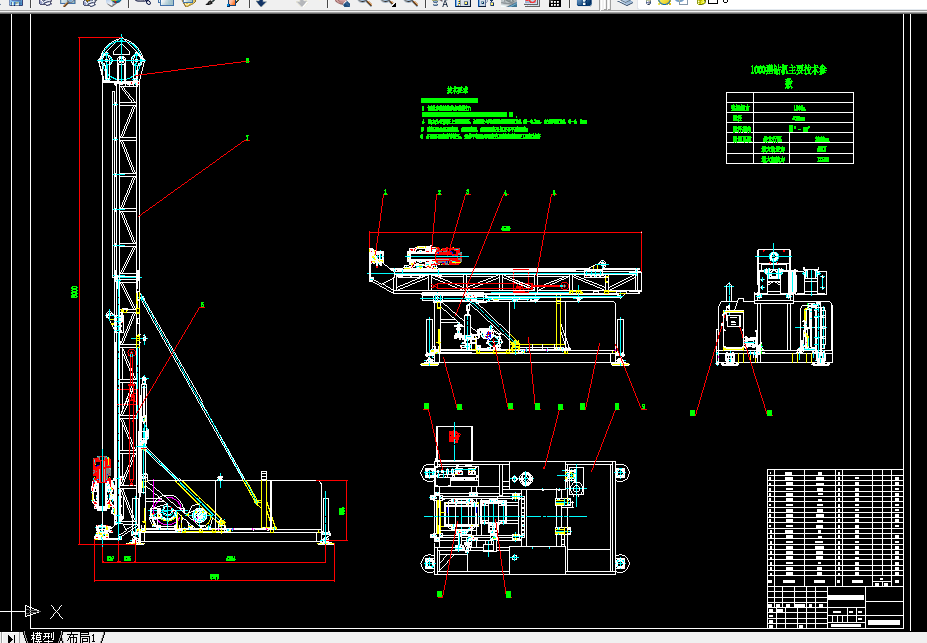Screen dimensions: 927x643
Task: Select the 技术要求 heading text
Action: tap(457, 90)
